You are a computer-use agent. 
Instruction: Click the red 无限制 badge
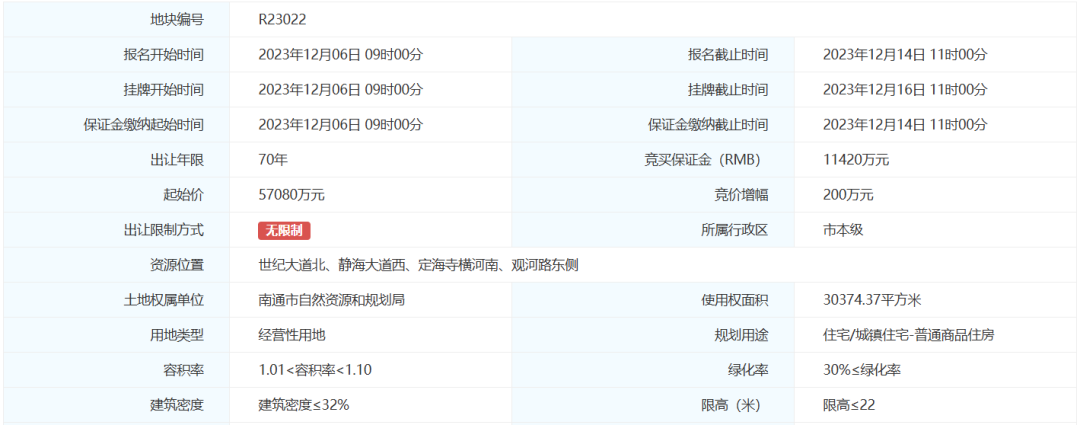point(284,230)
